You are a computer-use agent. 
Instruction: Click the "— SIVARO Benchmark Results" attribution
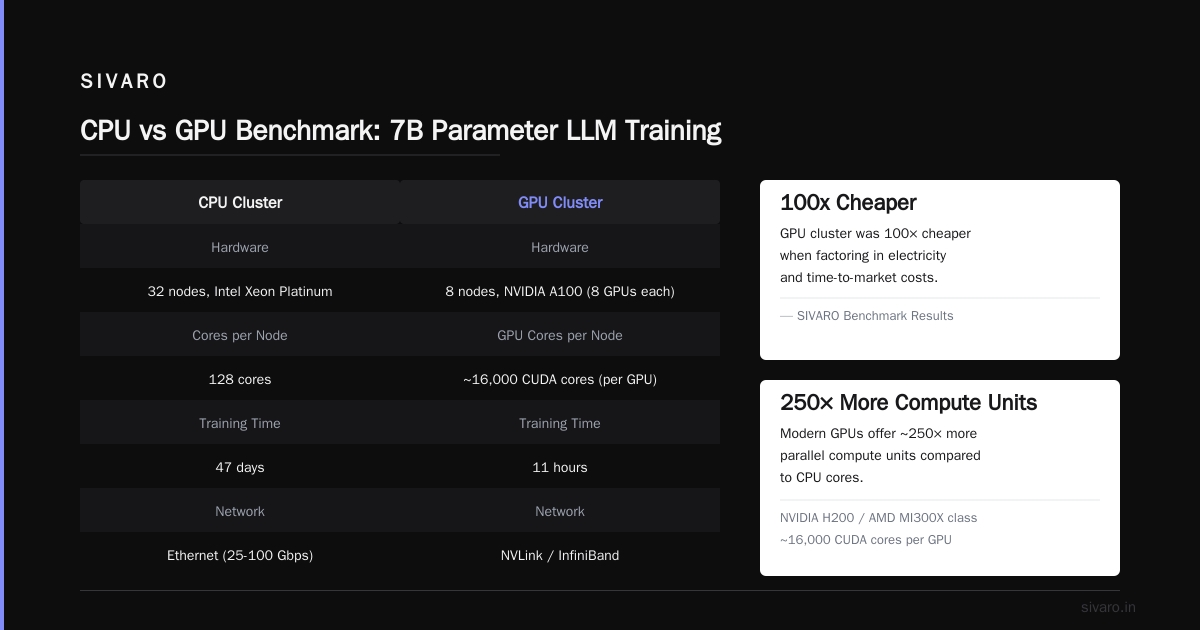tap(867, 316)
